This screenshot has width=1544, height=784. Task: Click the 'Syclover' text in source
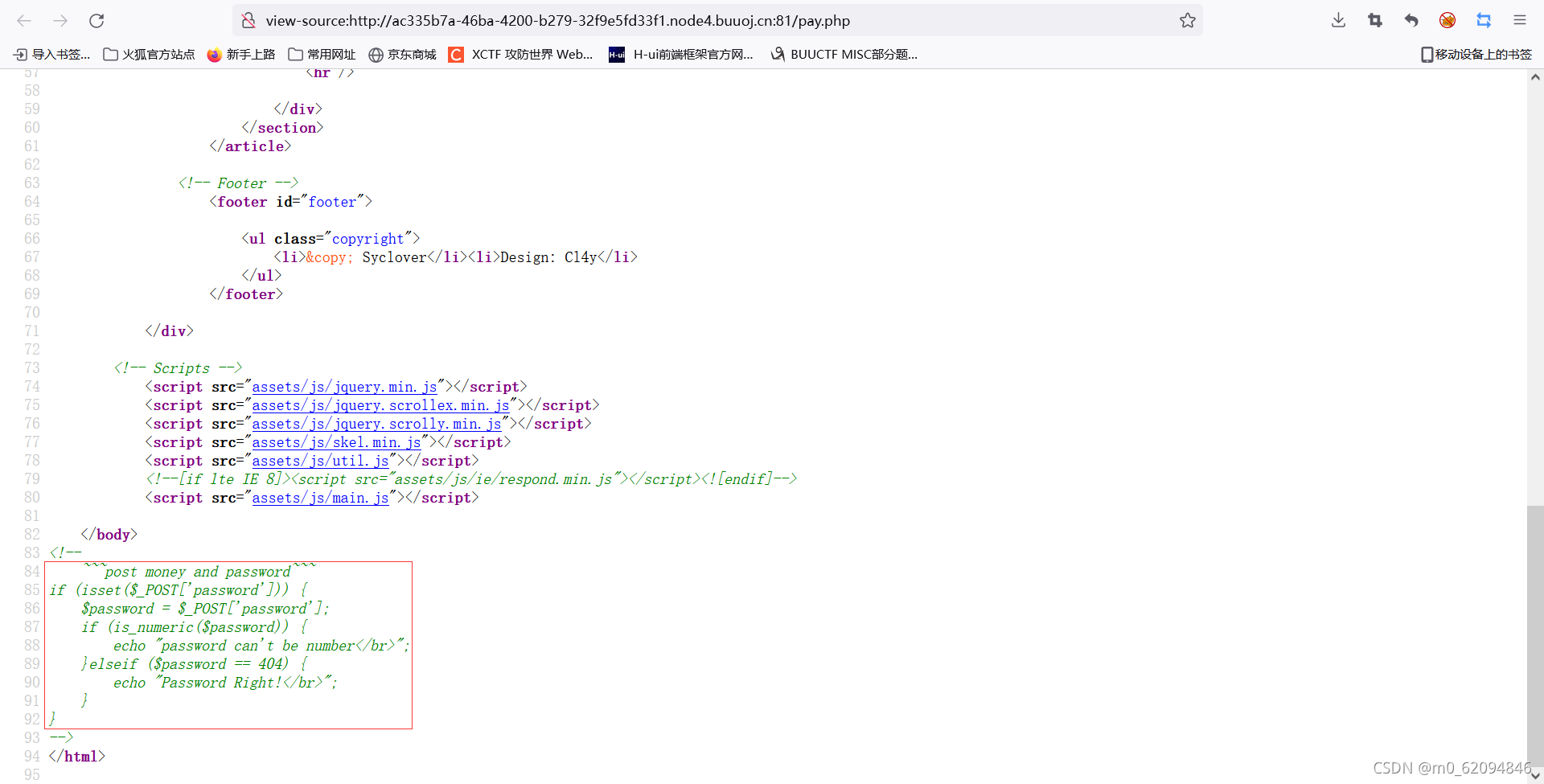(394, 257)
